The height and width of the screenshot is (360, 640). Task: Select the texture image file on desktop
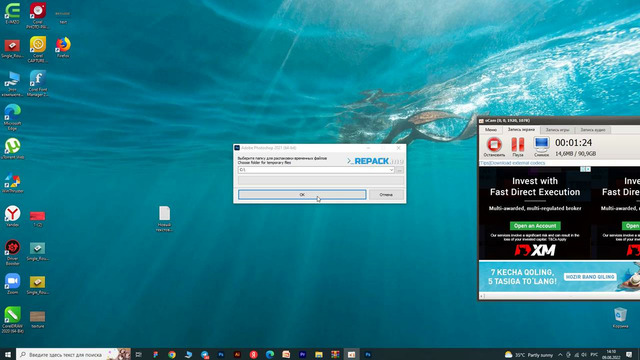38,319
